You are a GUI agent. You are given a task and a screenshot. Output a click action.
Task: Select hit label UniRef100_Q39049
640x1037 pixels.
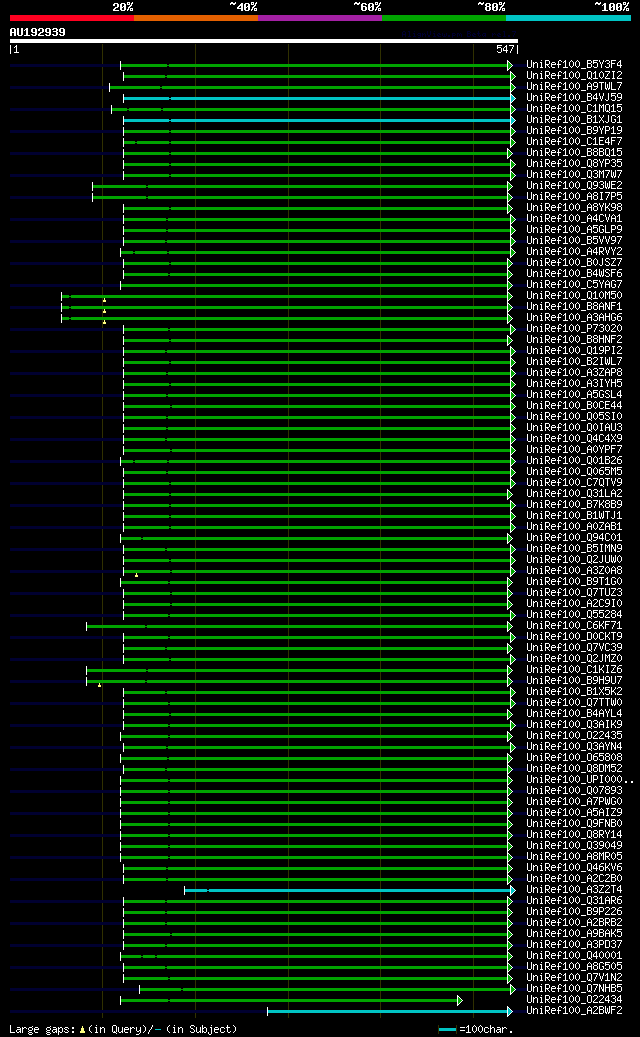[x=574, y=845]
